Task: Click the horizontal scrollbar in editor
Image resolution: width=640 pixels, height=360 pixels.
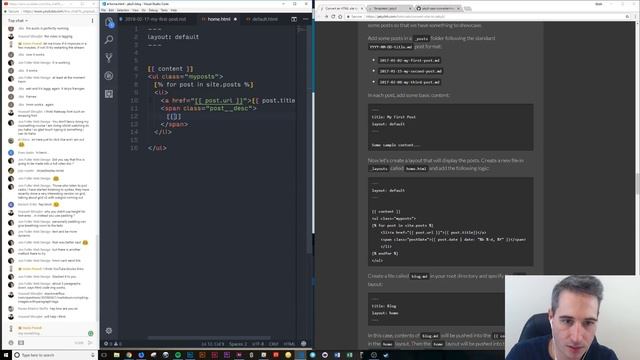Action: [208, 338]
